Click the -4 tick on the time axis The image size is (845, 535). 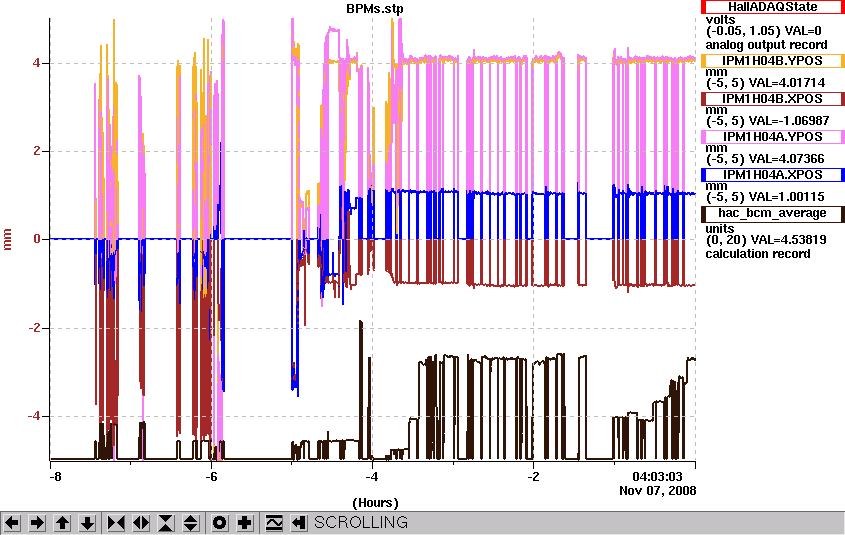[x=372, y=477]
